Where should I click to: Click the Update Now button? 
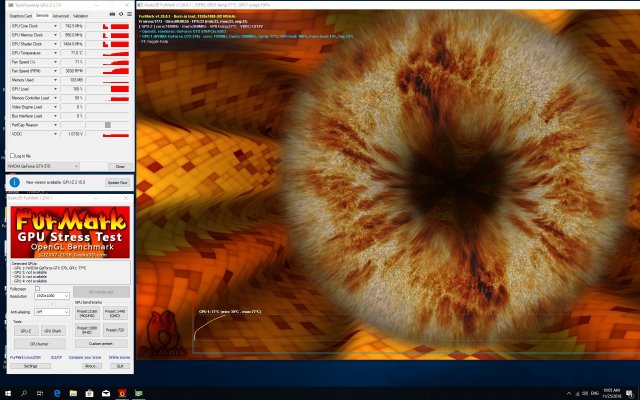click(x=116, y=183)
